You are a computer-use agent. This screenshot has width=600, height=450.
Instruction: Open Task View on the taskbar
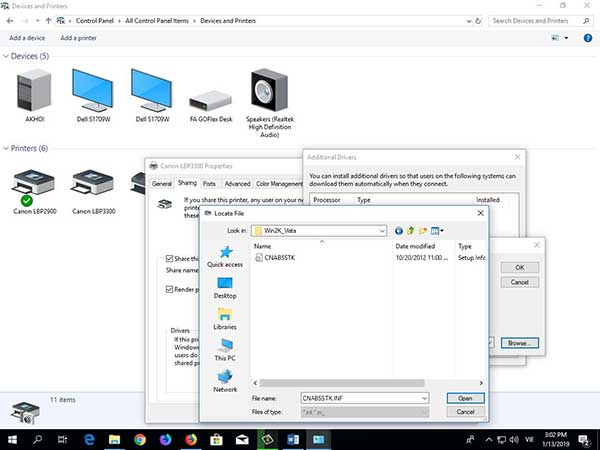pyautogui.click(x=62, y=440)
